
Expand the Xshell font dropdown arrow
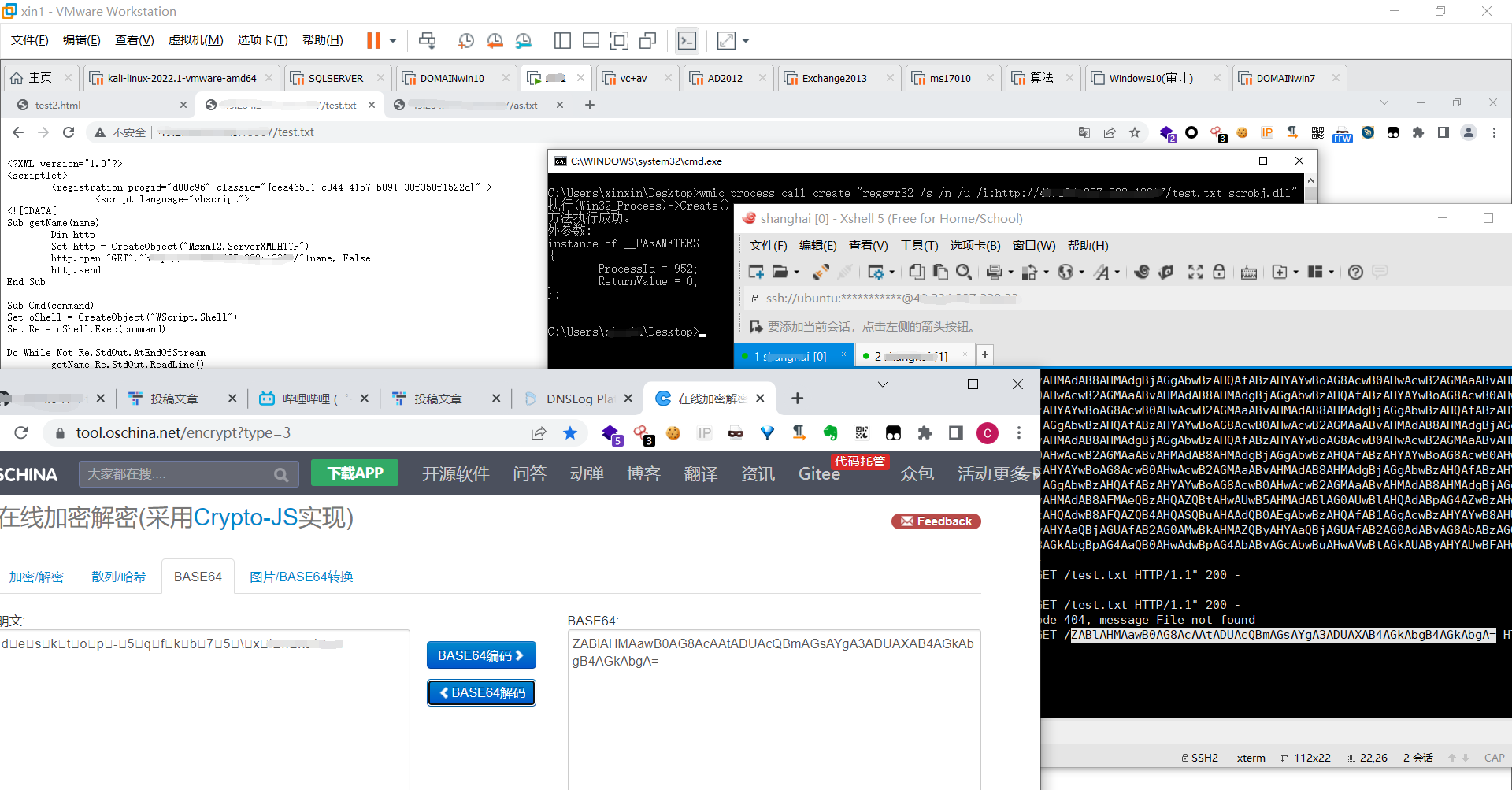[x=1117, y=273]
